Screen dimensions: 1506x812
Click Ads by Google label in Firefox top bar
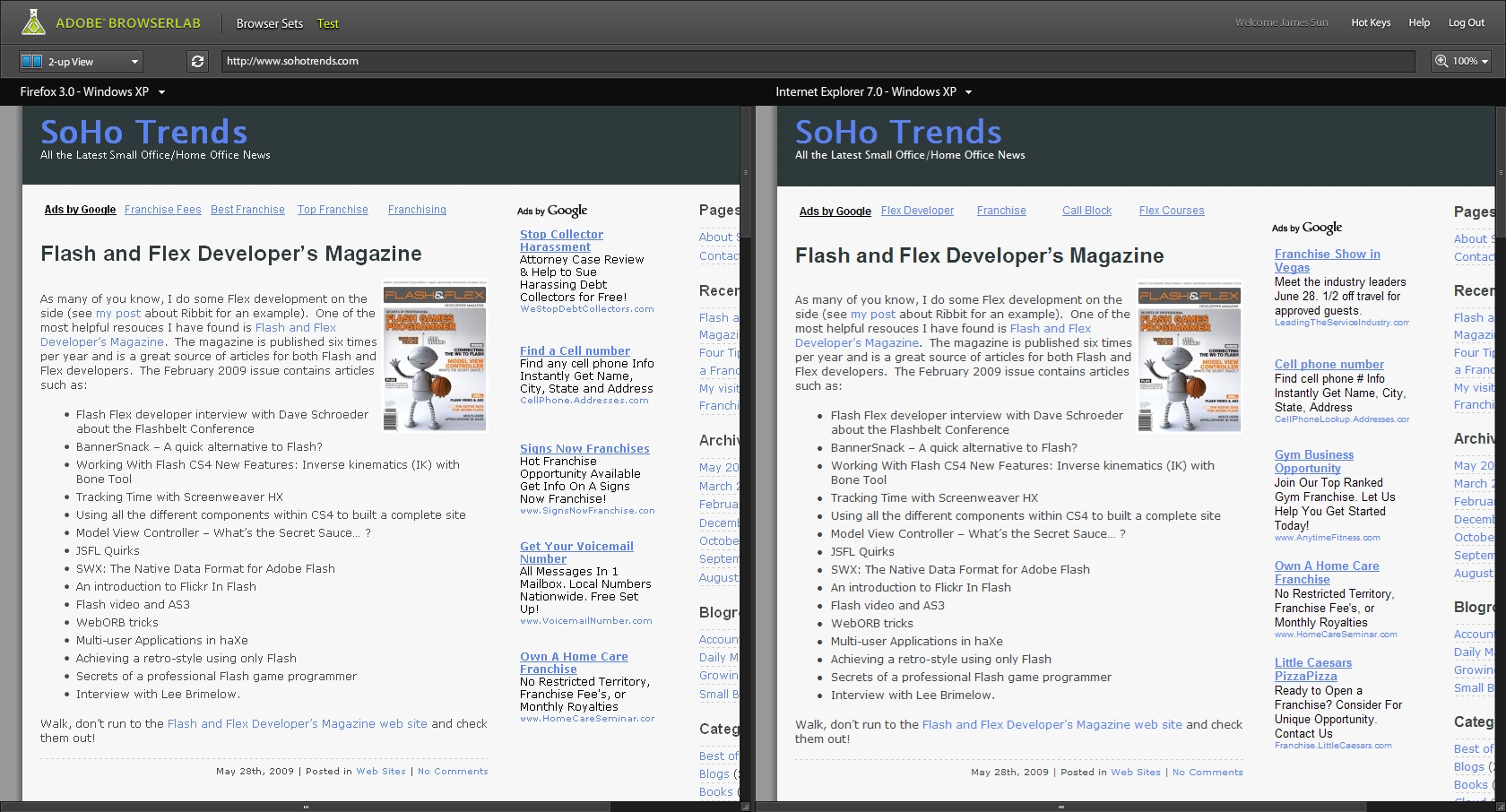click(81, 210)
